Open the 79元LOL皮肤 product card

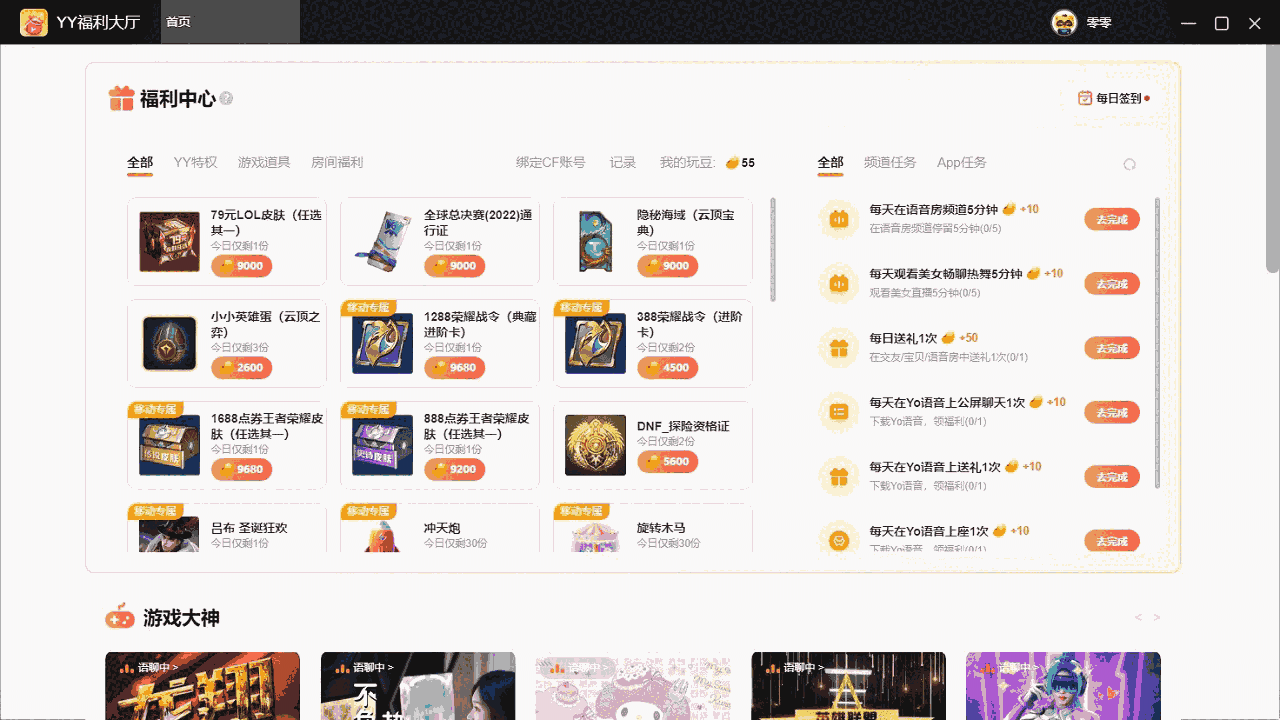[225, 240]
